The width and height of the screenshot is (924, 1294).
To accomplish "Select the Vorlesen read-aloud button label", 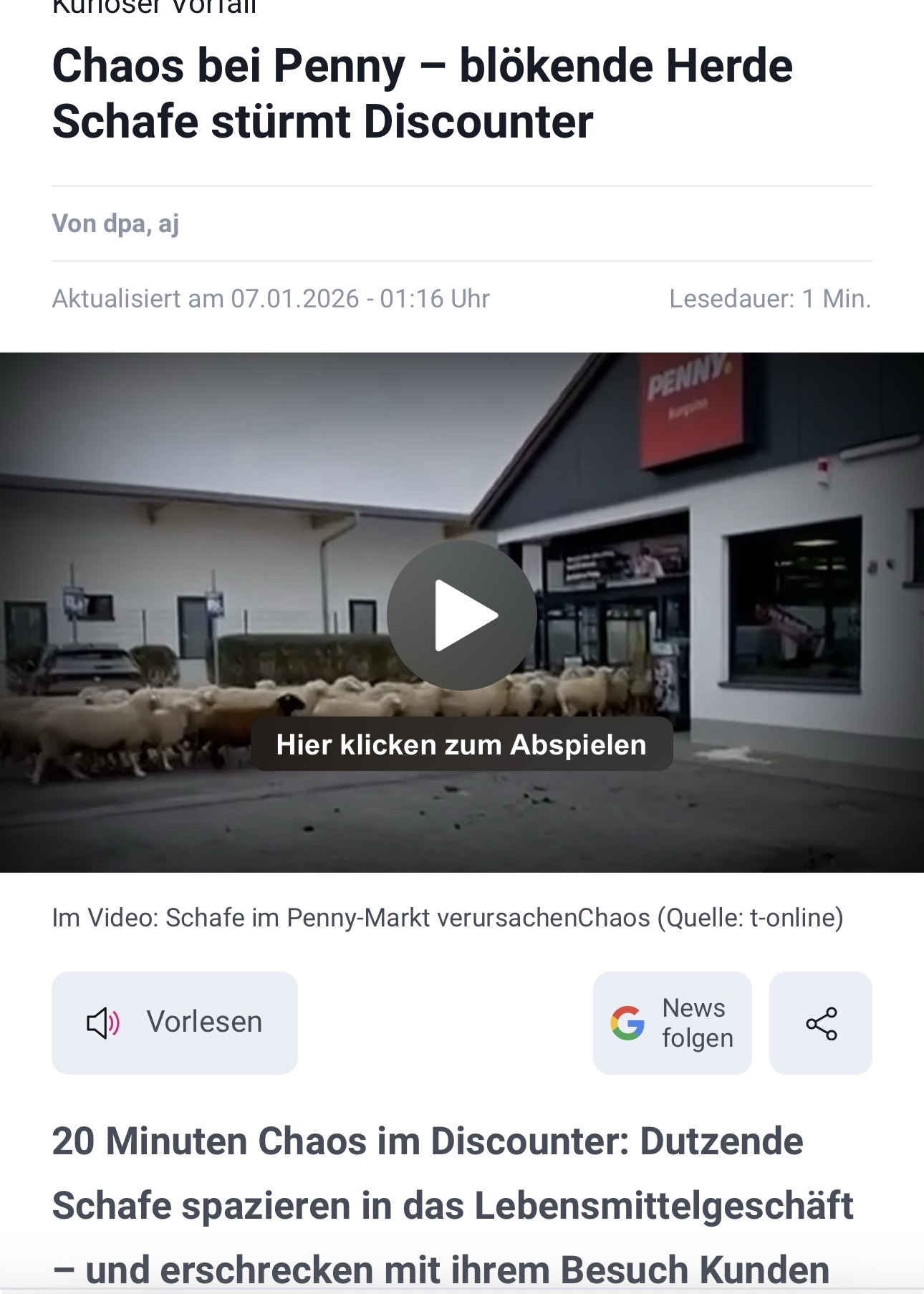I will 204,1022.
